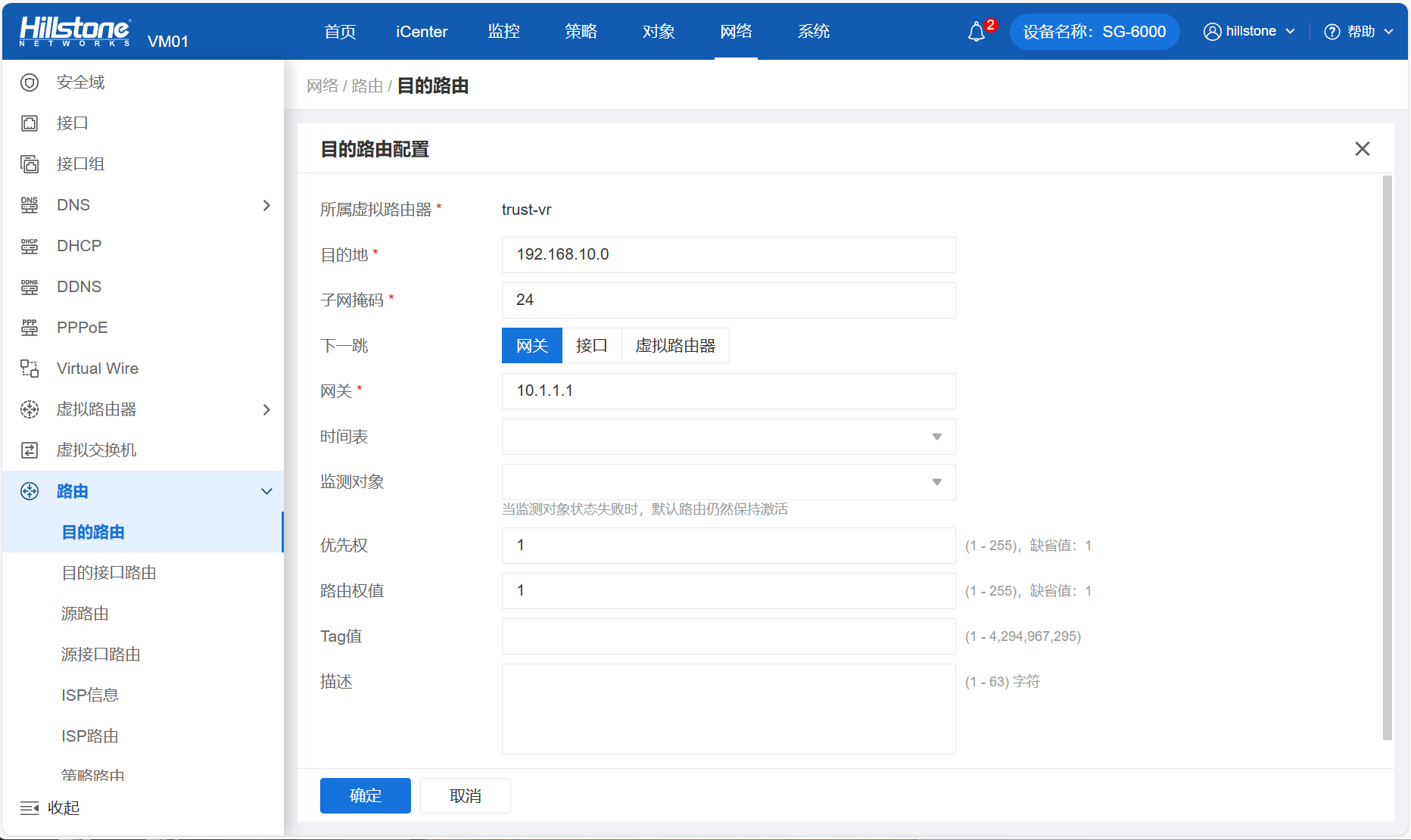Click the 收起 label in the sidebar
This screenshot has height=840, width=1411.
64,808
